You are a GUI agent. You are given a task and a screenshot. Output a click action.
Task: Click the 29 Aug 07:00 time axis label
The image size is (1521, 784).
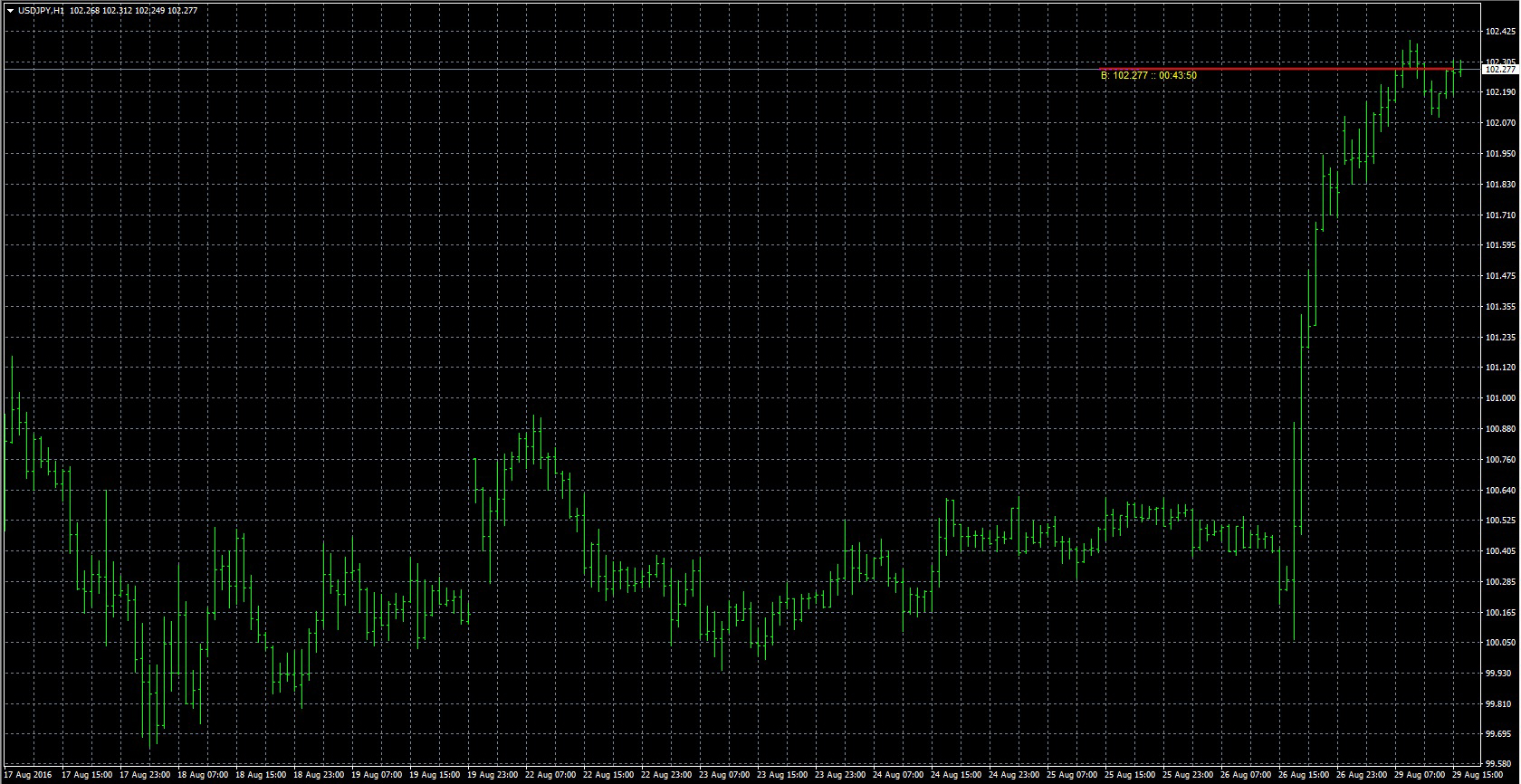(1420, 776)
